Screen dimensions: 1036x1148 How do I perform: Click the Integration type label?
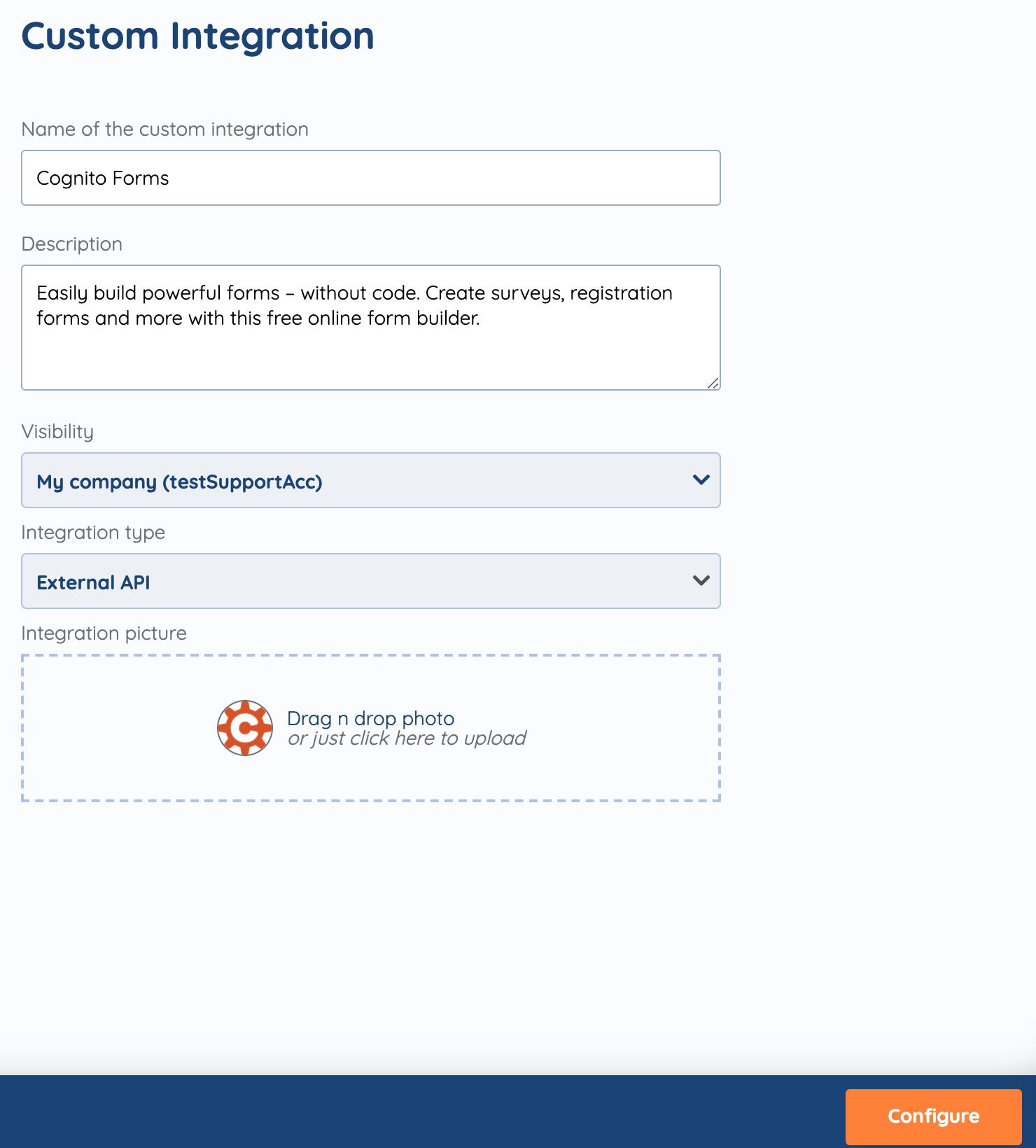click(x=93, y=533)
